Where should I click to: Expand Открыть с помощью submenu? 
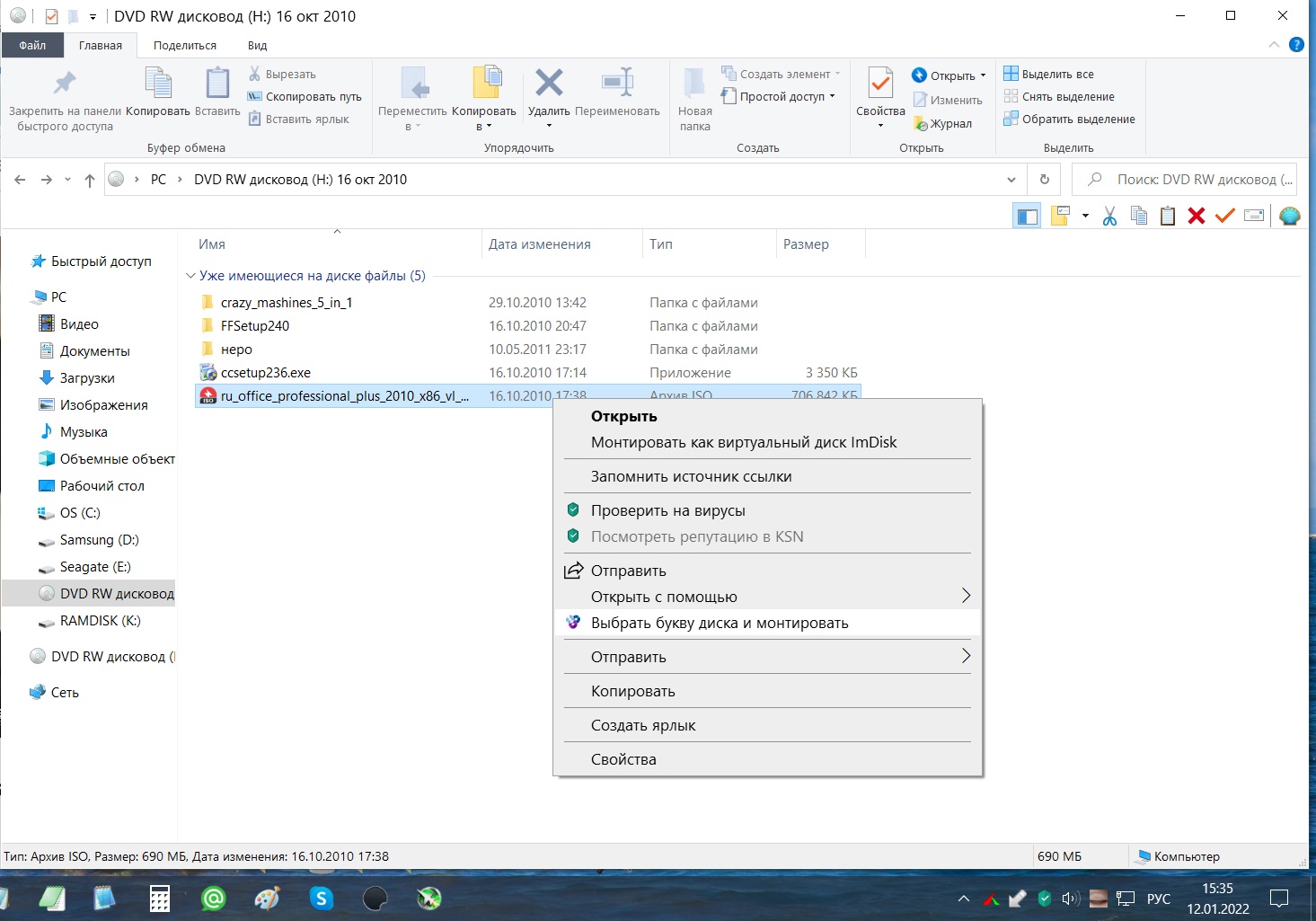point(768,597)
